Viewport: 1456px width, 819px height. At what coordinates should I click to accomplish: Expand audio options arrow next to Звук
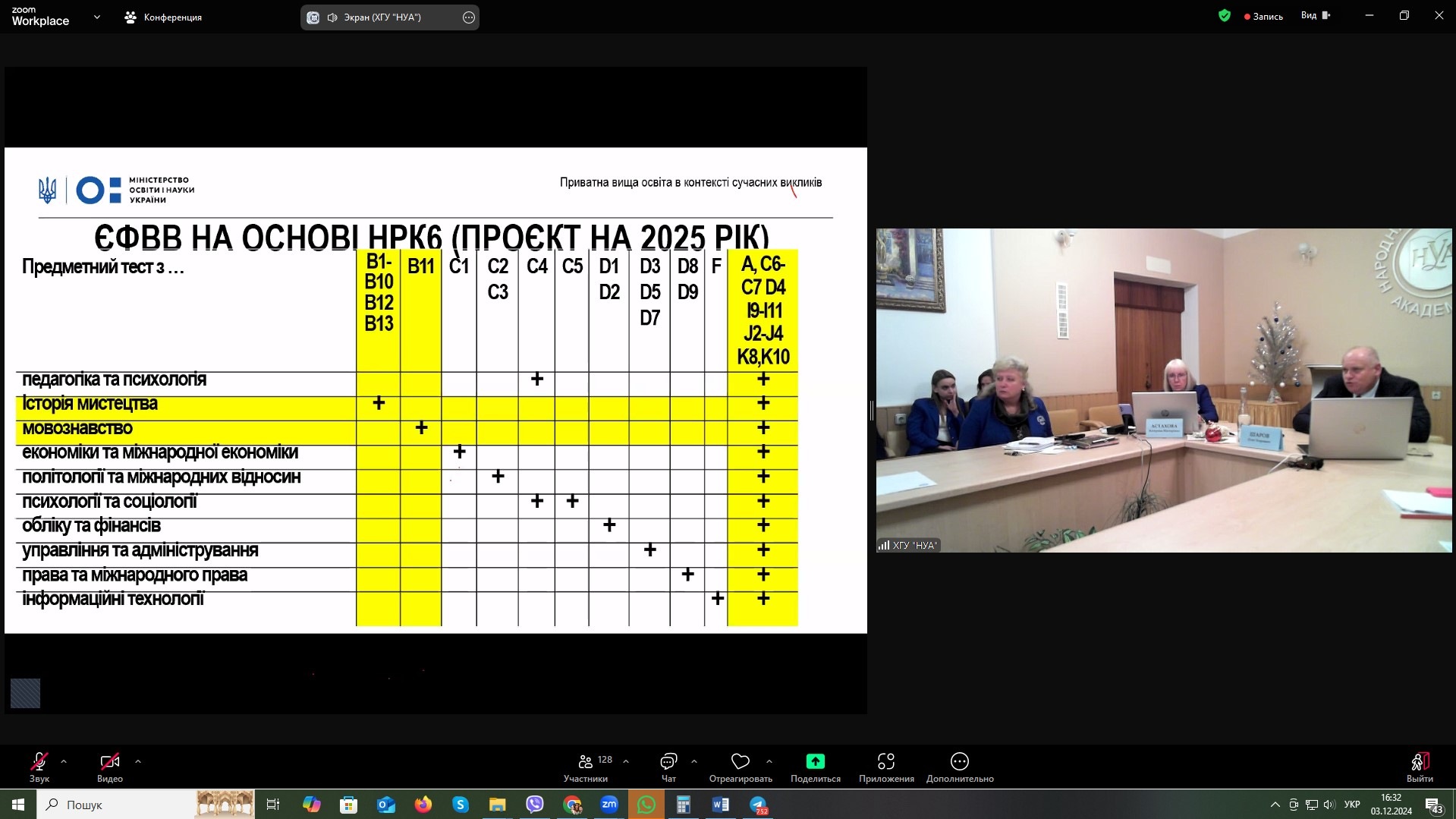[64, 761]
